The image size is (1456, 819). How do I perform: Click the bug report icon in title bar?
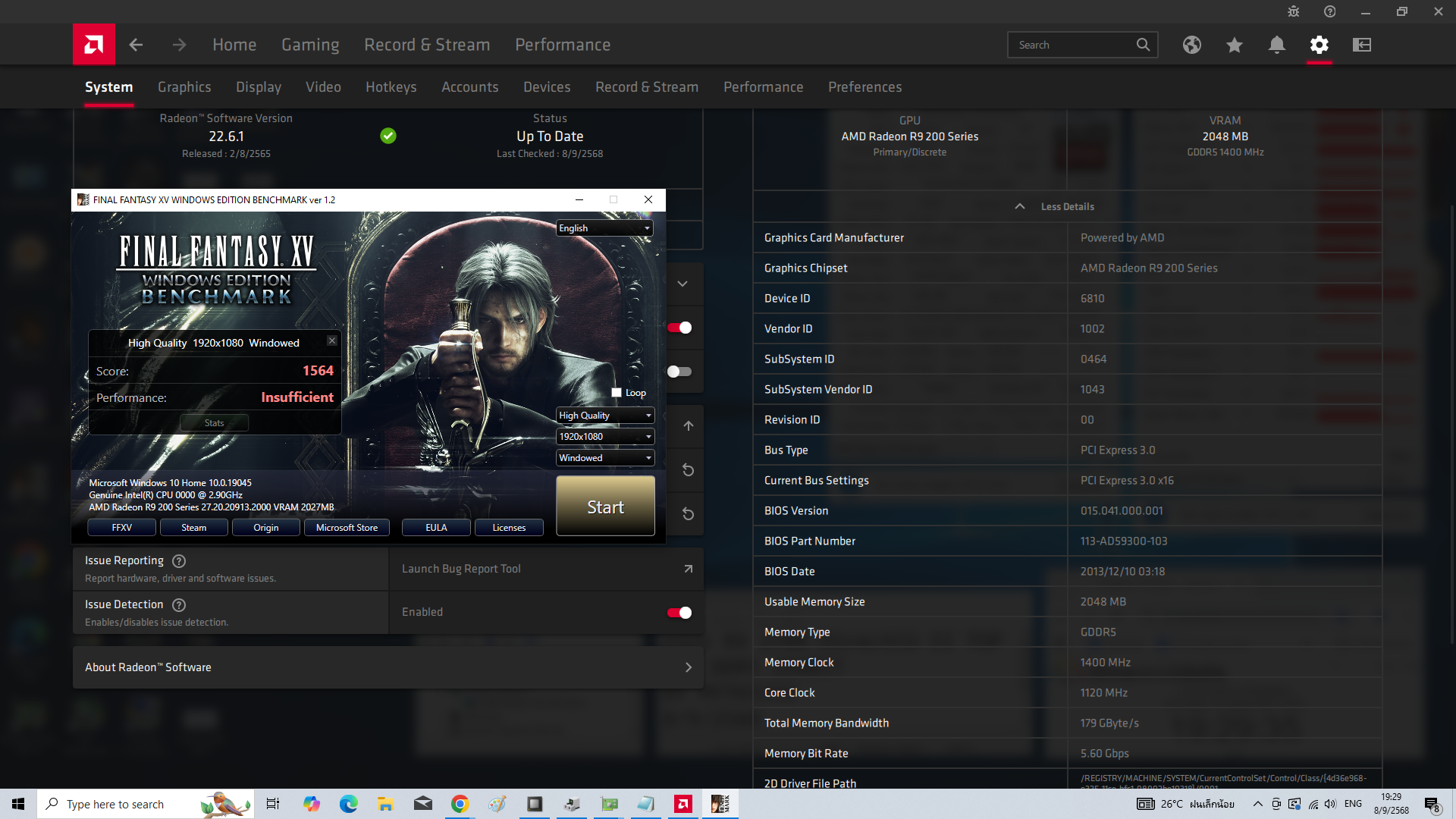click(1293, 11)
